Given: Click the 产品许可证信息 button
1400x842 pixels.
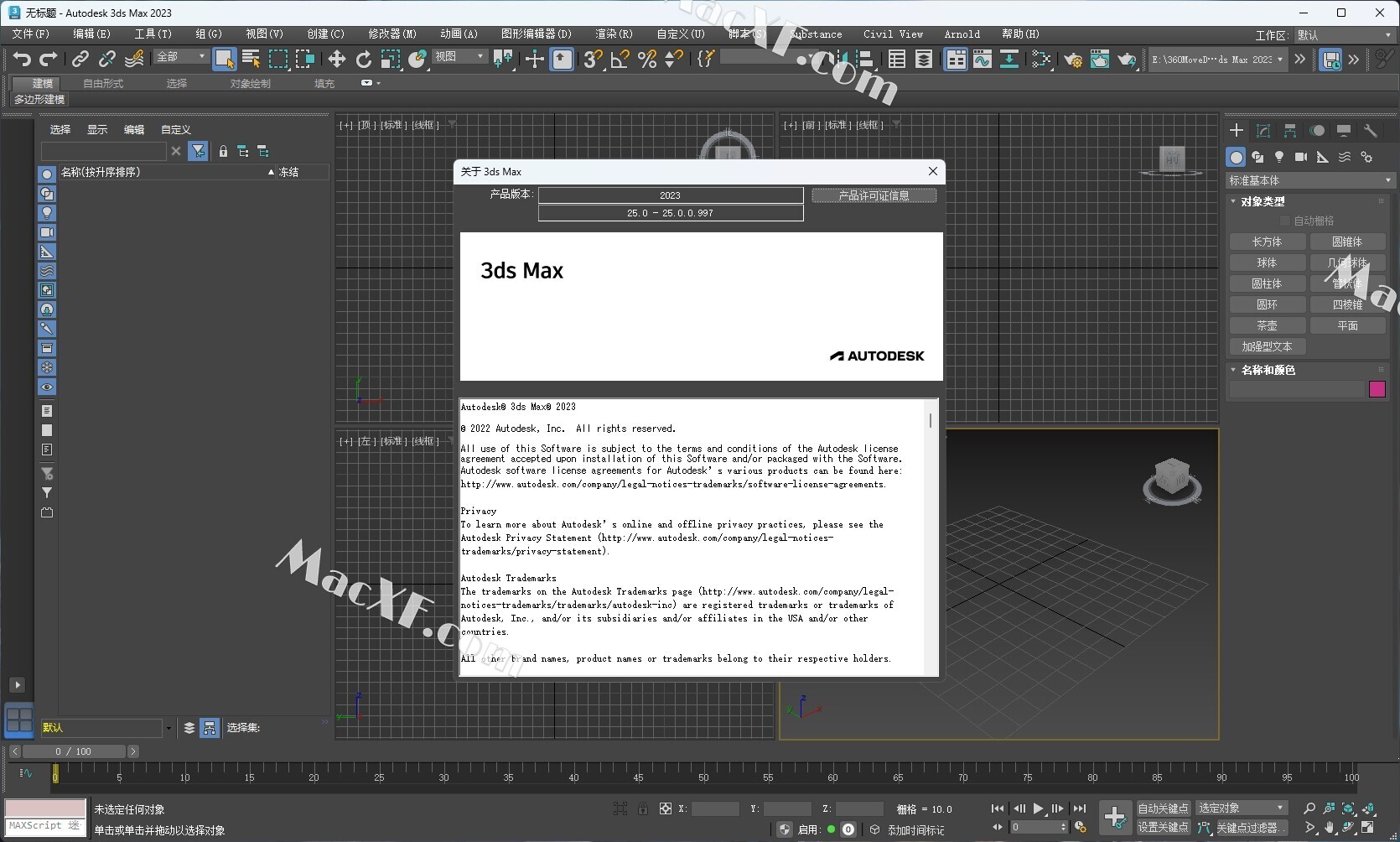Looking at the screenshot, I should click(x=874, y=195).
